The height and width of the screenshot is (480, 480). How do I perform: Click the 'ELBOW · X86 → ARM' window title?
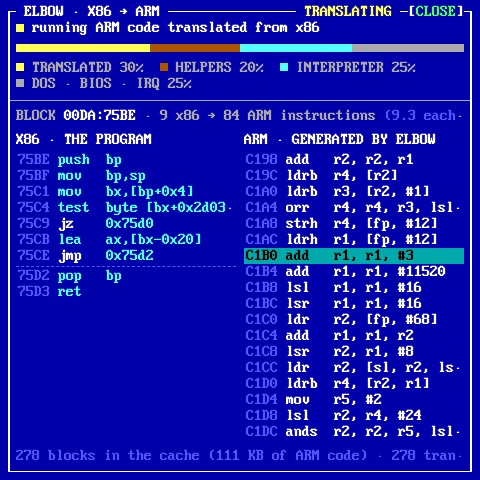pos(92,11)
